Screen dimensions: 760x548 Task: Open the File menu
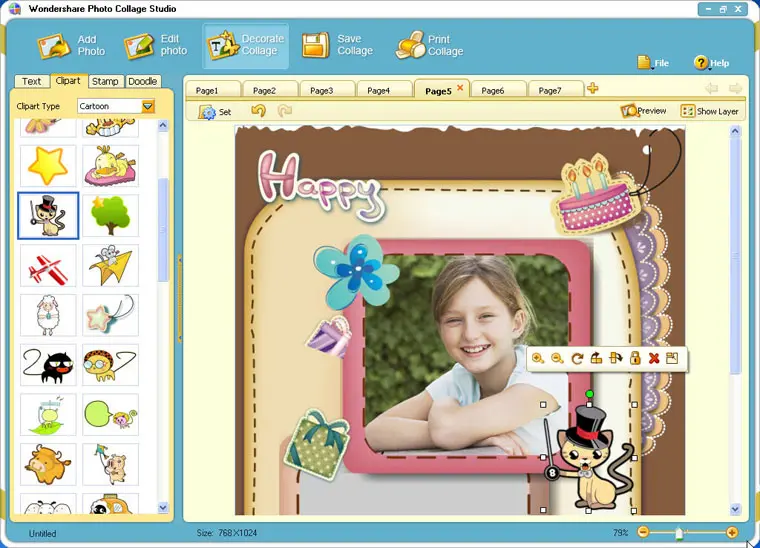tap(653, 63)
